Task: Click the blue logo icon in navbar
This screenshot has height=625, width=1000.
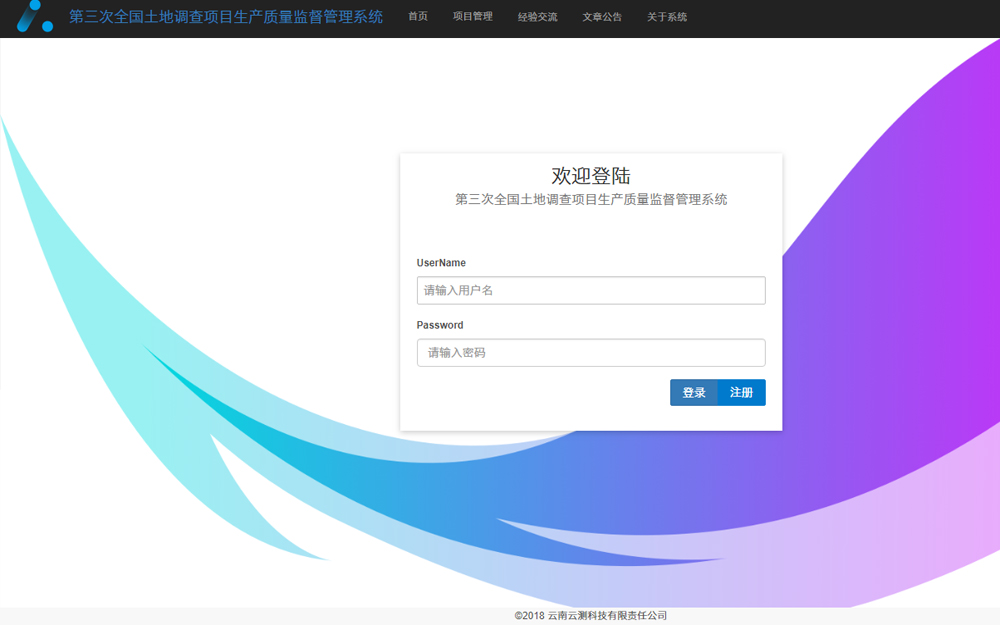Action: pyautogui.click(x=34, y=16)
